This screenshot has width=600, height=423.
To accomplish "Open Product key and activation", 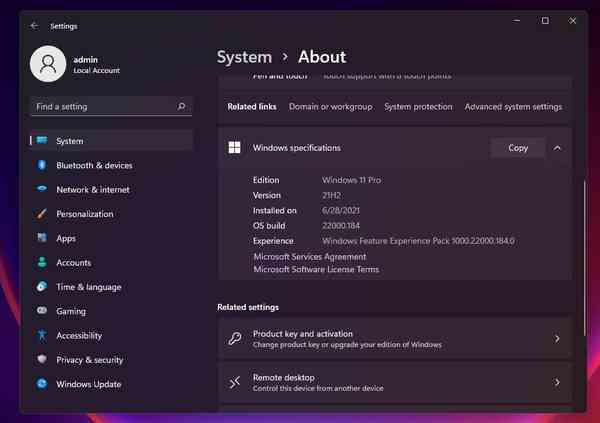I will [394, 339].
